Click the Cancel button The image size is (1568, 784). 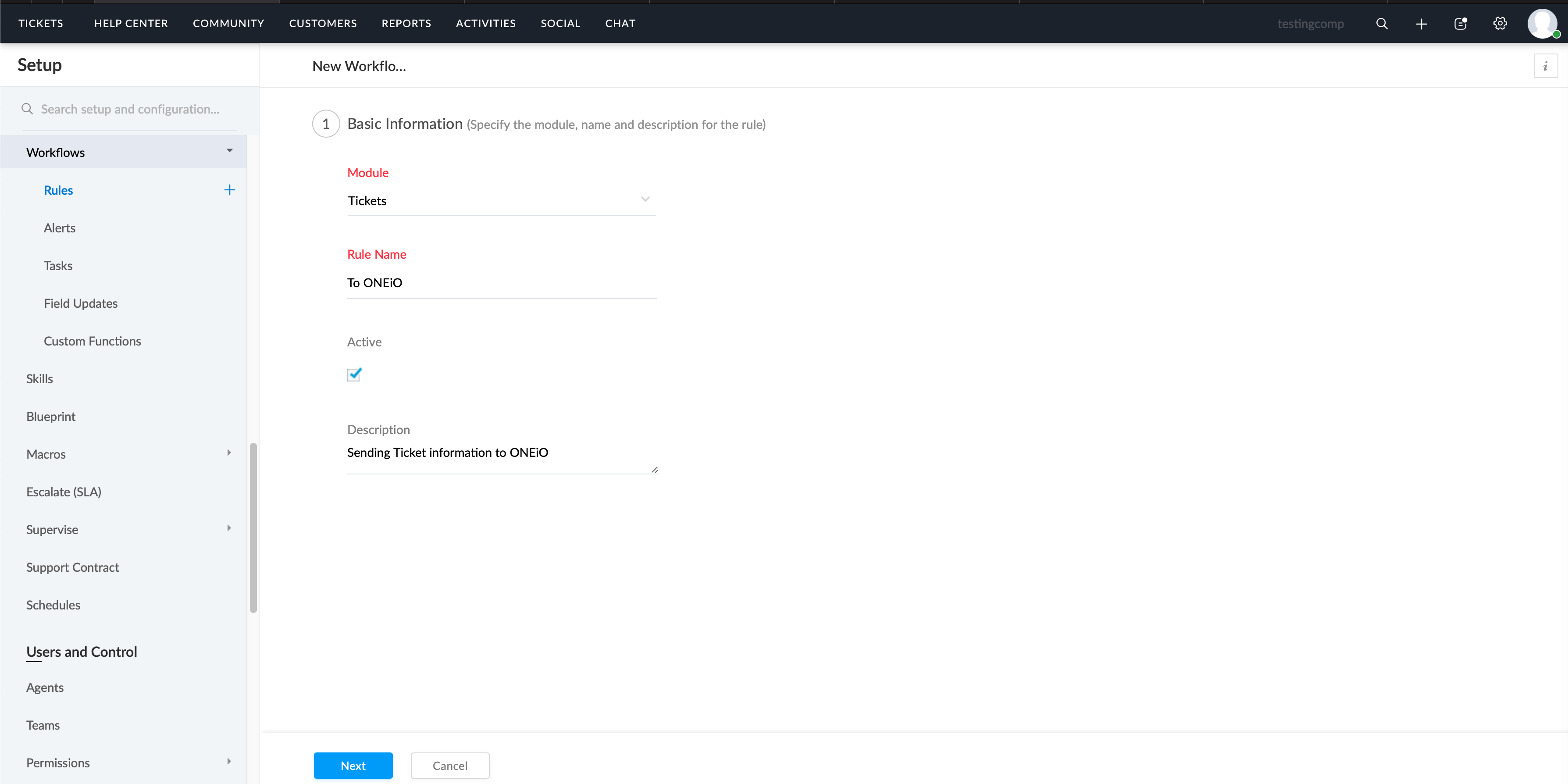[x=450, y=766]
